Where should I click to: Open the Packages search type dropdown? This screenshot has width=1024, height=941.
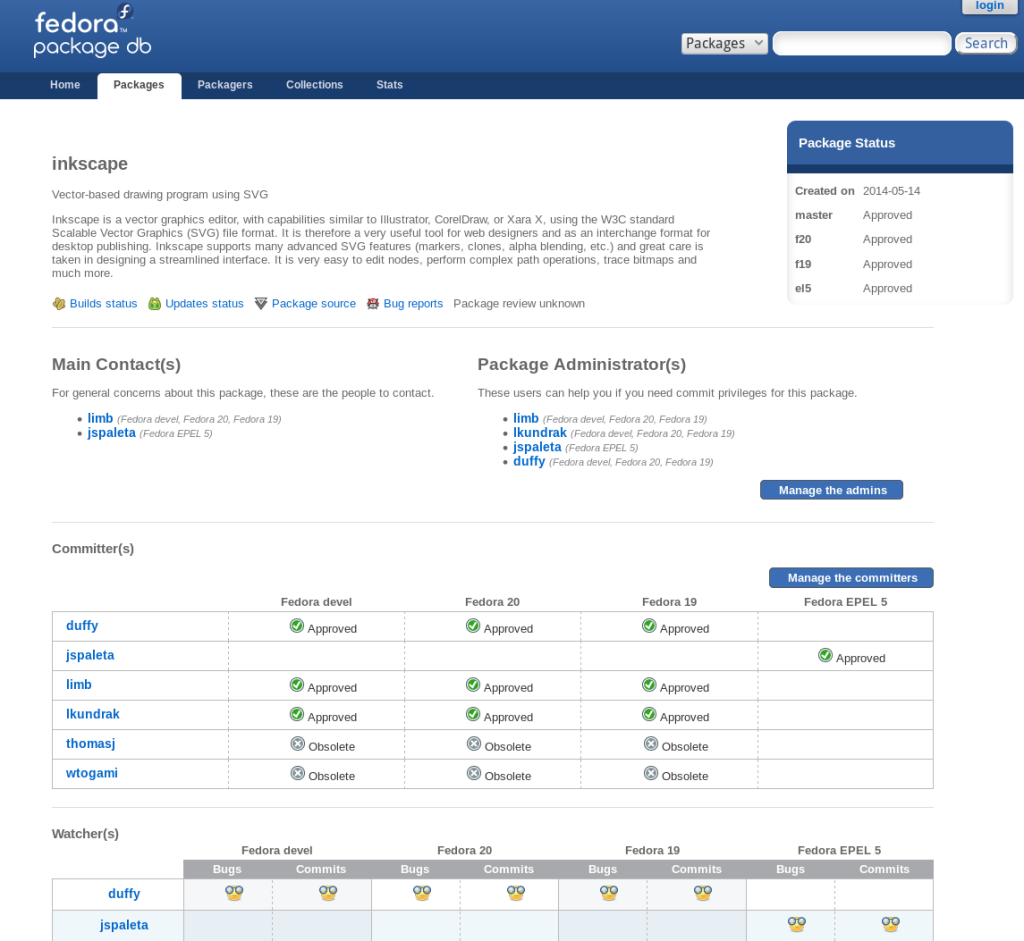tap(724, 43)
